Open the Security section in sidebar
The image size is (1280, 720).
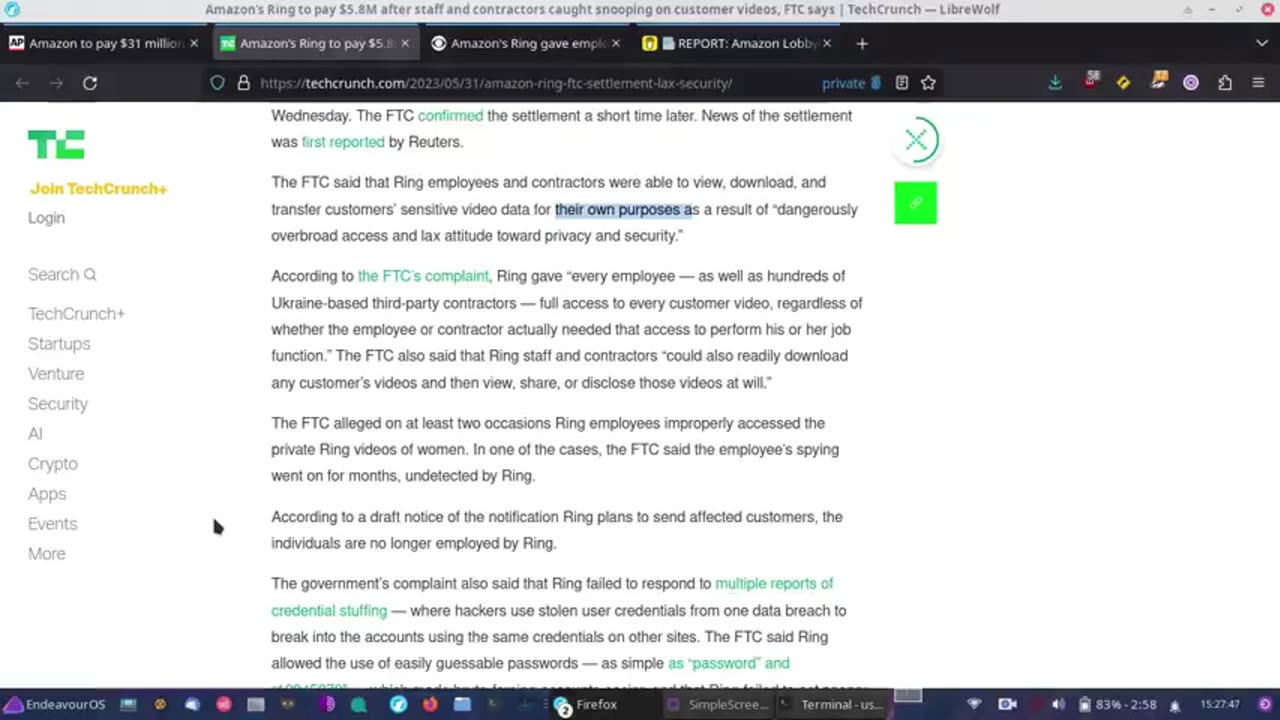(x=58, y=403)
